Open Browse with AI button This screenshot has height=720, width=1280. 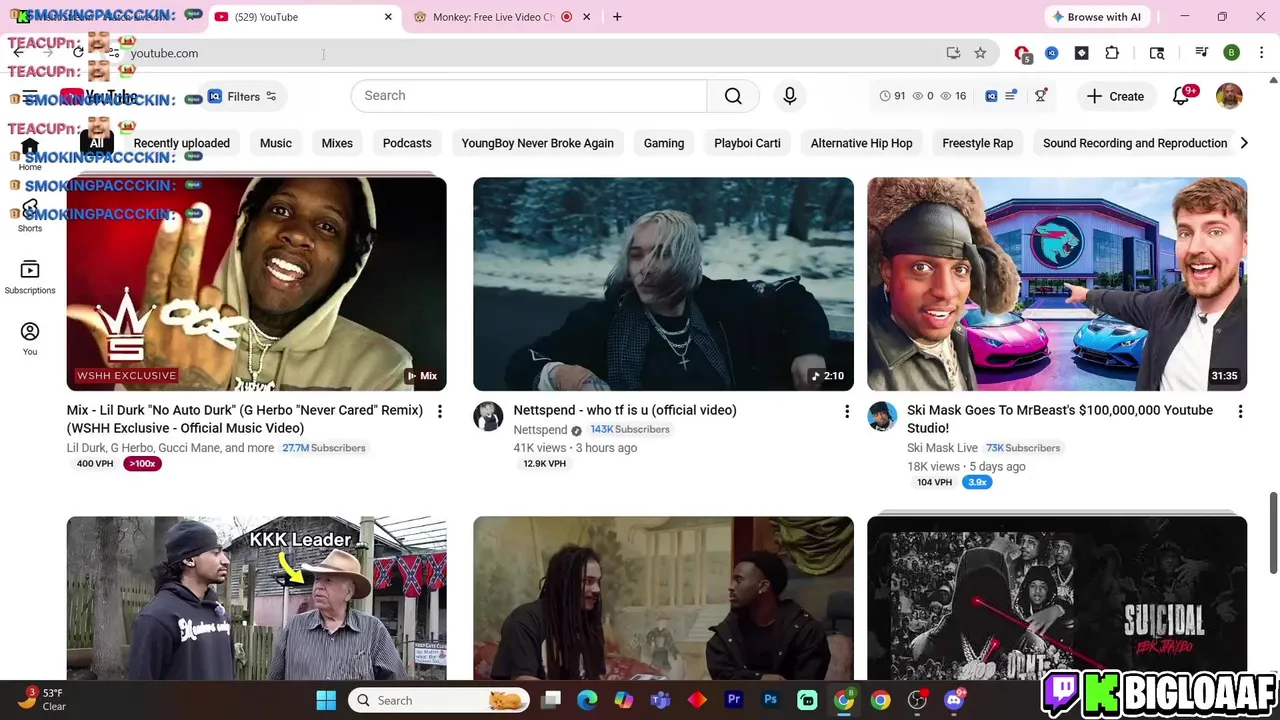click(1096, 17)
